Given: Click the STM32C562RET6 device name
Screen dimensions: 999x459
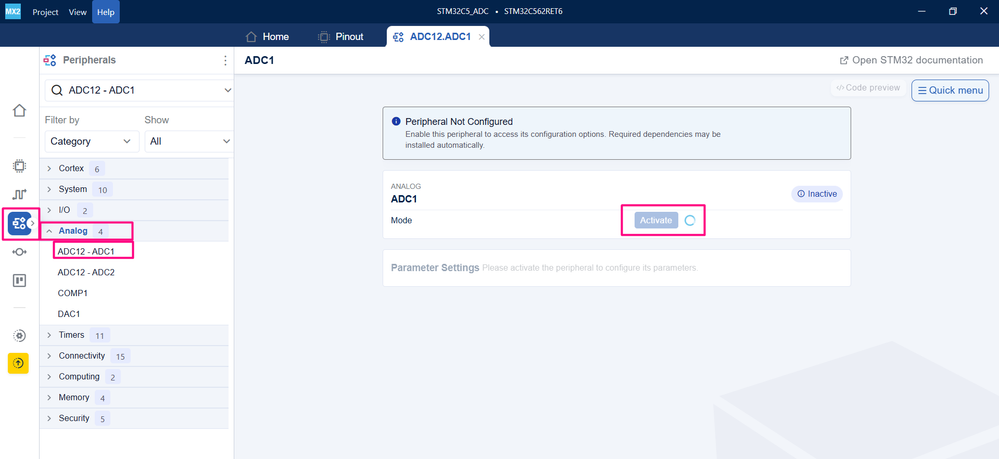Looking at the screenshot, I should 533,11.
